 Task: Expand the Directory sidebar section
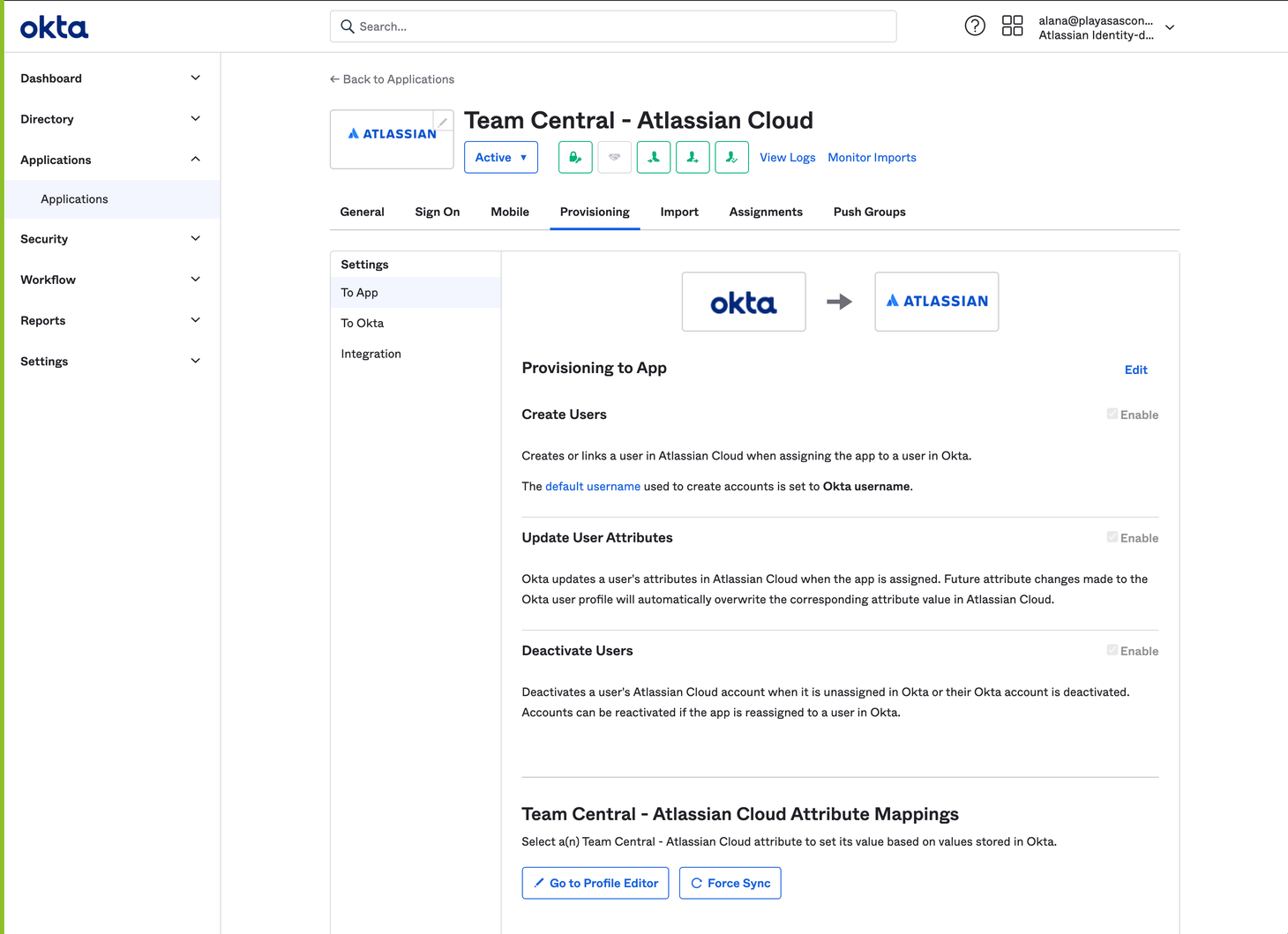110,119
